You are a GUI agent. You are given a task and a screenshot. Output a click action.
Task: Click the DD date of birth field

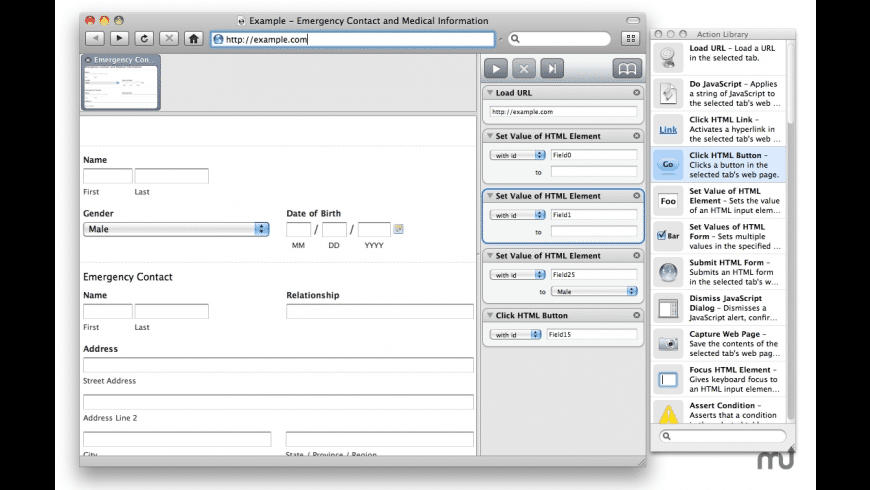coord(334,229)
